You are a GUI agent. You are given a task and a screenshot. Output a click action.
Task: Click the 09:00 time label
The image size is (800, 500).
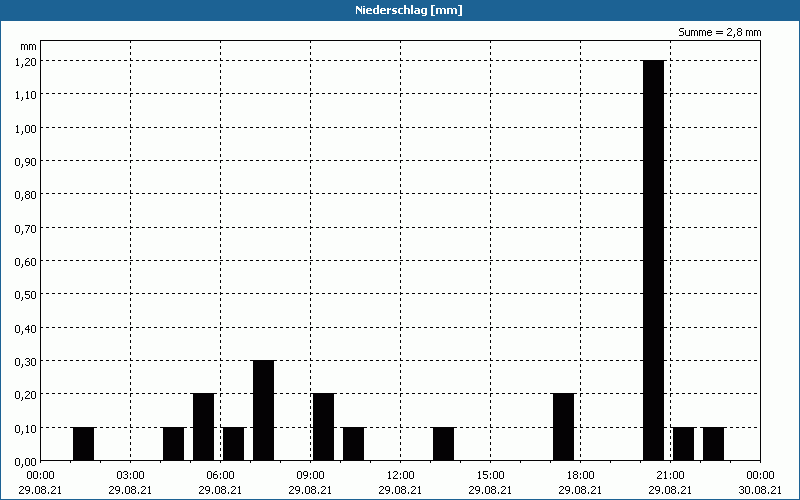click(x=310, y=476)
